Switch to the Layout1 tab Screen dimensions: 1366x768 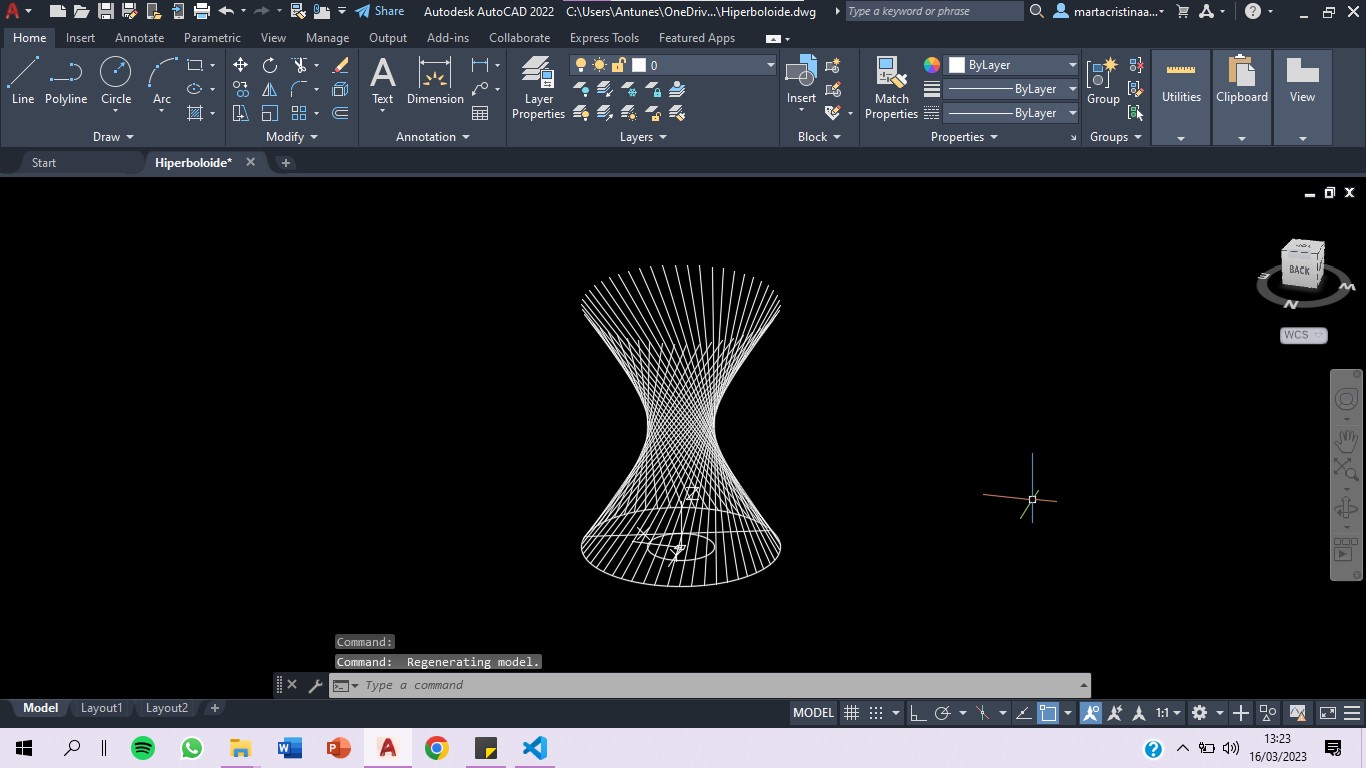point(101,708)
